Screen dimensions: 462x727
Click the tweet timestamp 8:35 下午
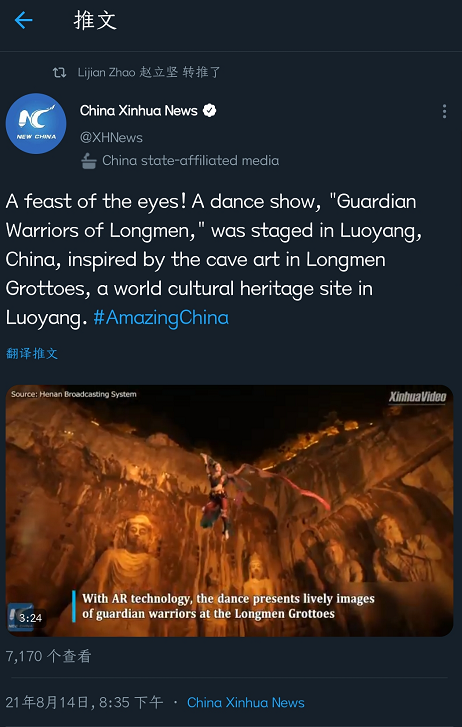point(131,702)
